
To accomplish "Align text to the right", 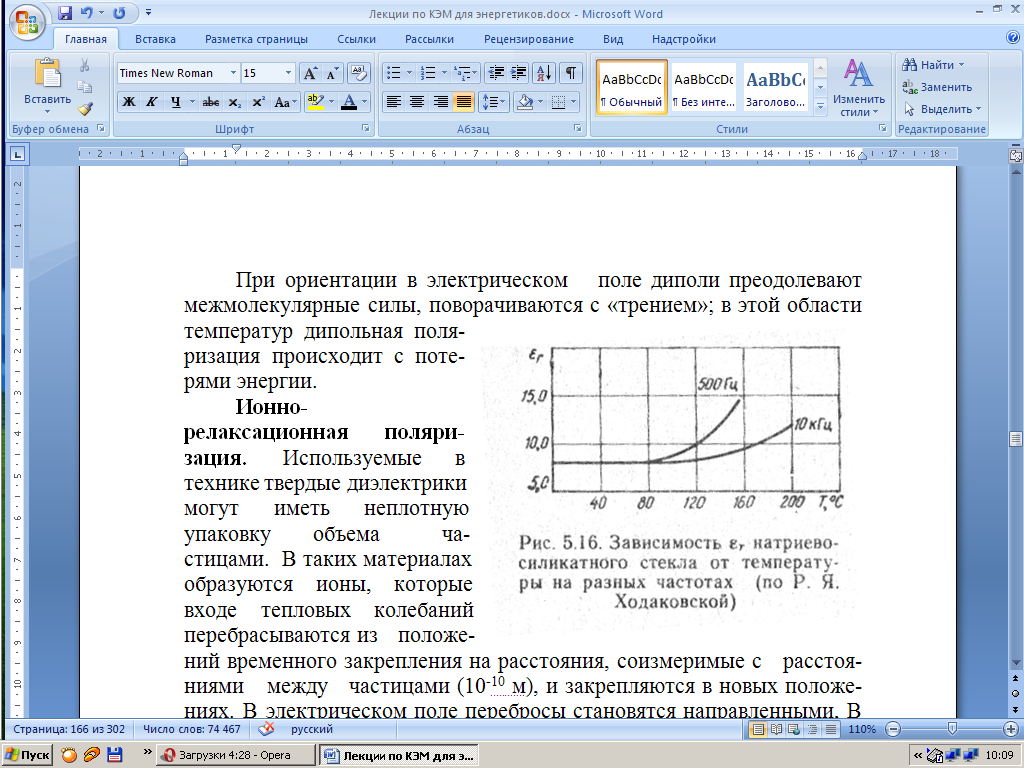I will click(x=440, y=102).
